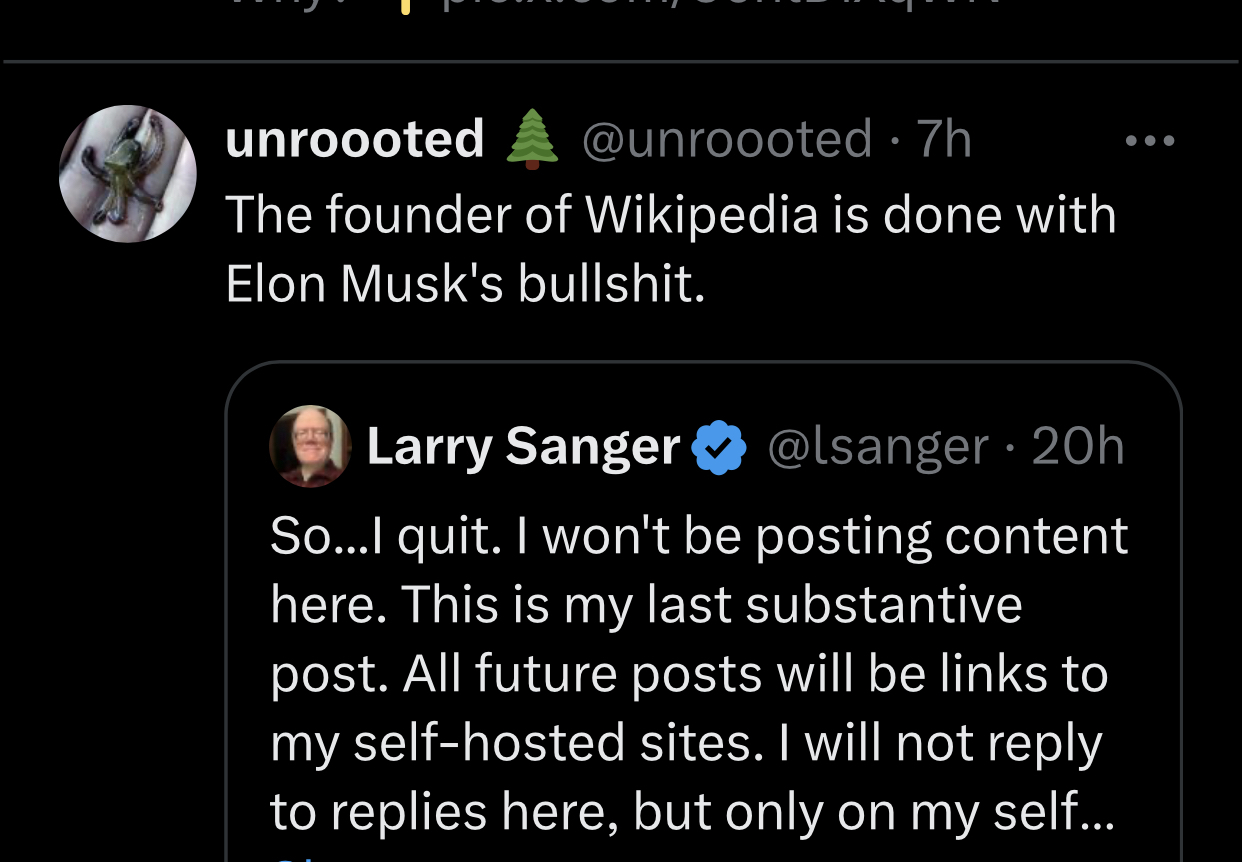Click Larry Sanger's profile photo
The height and width of the screenshot is (862, 1242).
tap(310, 446)
